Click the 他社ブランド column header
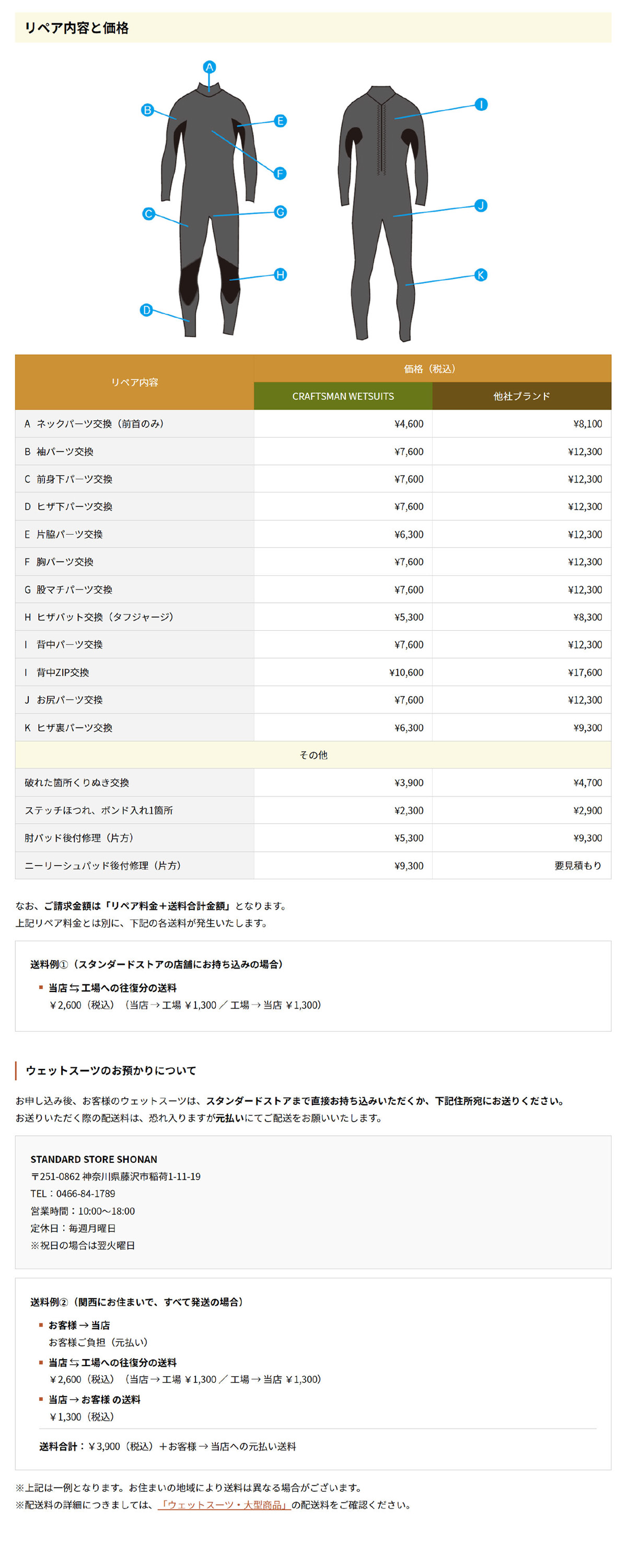This screenshot has height=1568, width=627. point(521,396)
